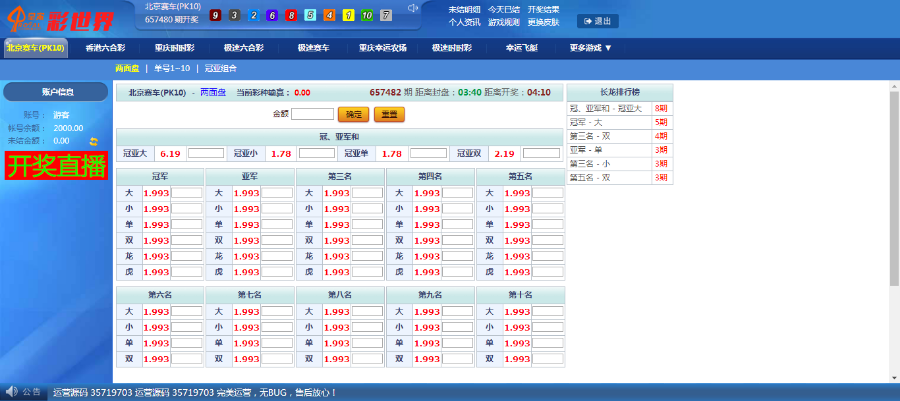Open the 开奖直播 live draw banner
The height and width of the screenshot is (401, 900).
[56, 166]
